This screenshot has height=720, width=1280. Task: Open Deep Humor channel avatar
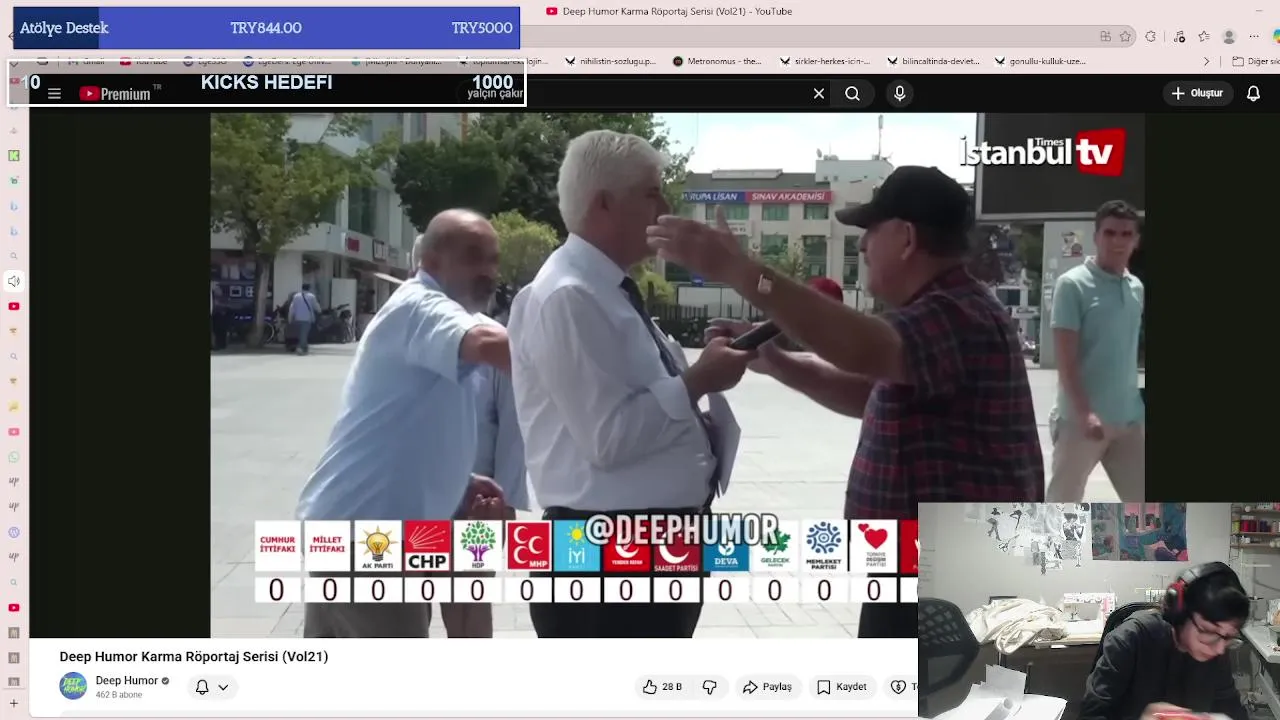73,686
